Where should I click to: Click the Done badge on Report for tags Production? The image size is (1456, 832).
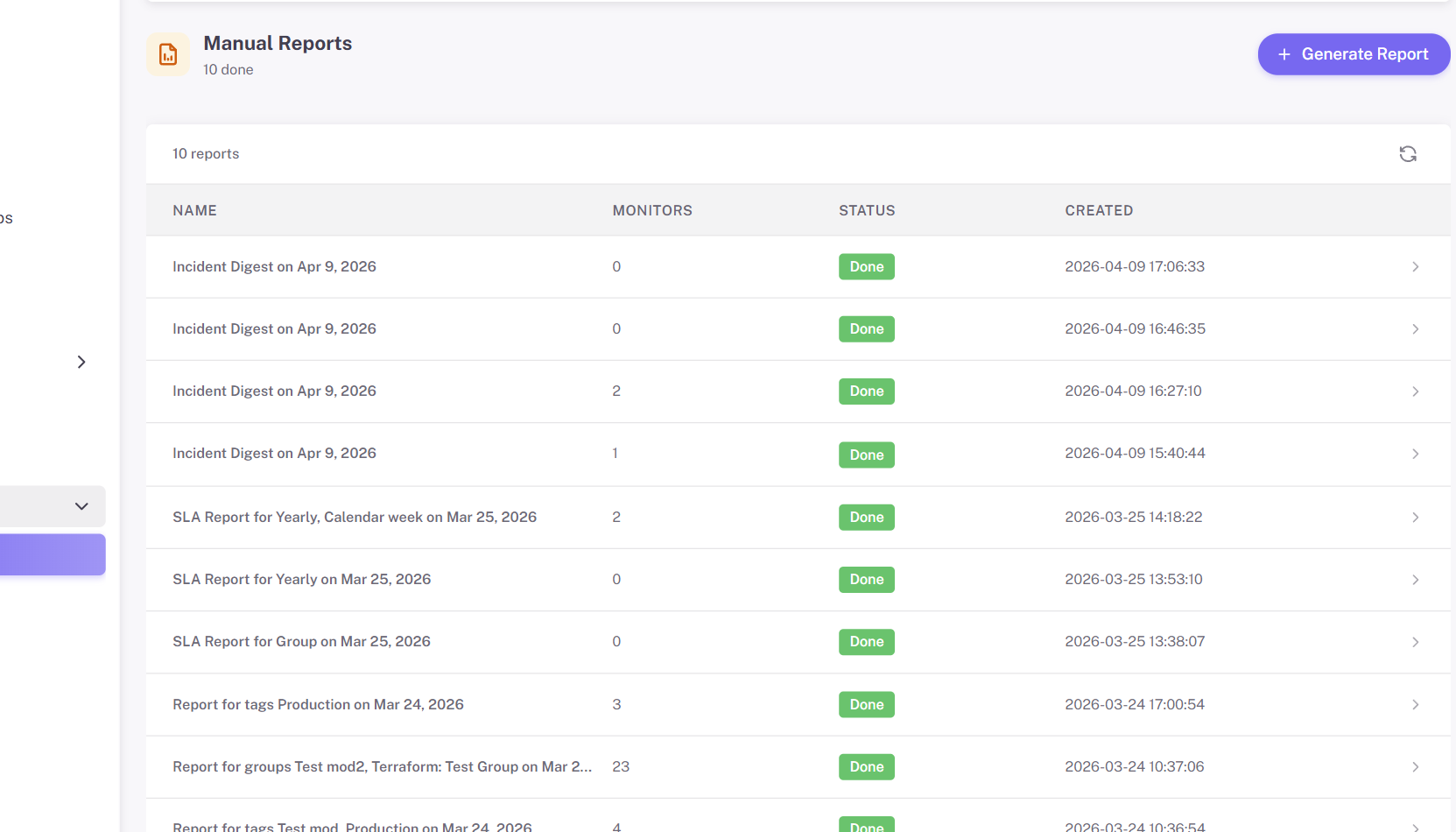866,704
